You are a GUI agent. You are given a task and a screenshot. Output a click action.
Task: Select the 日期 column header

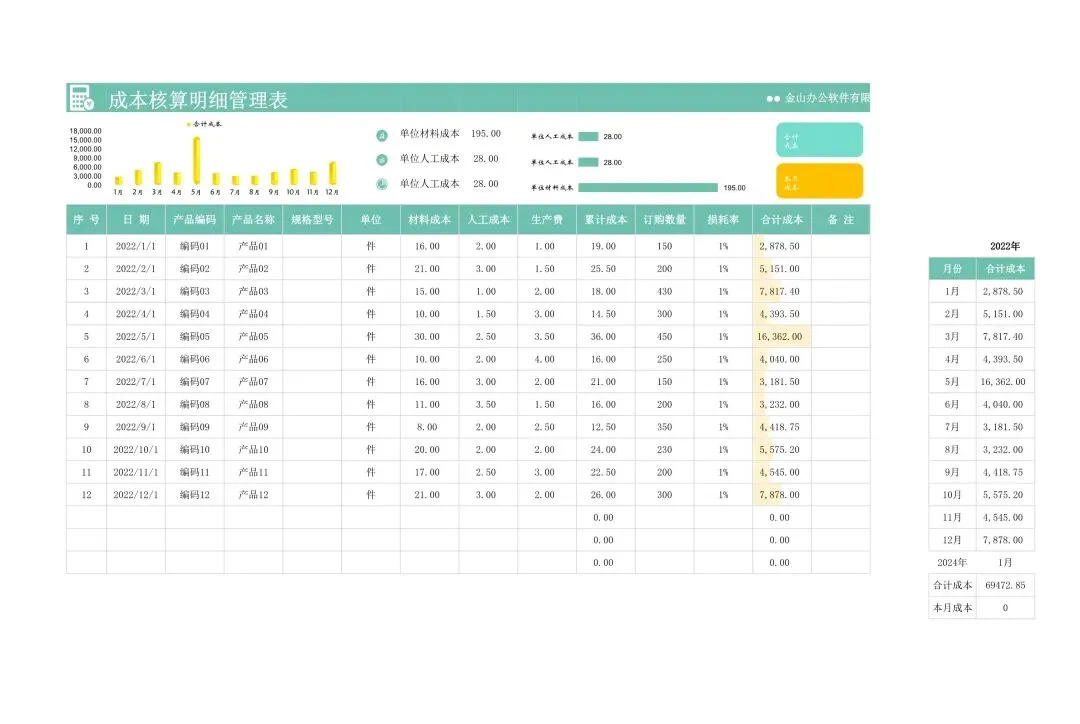(x=136, y=220)
